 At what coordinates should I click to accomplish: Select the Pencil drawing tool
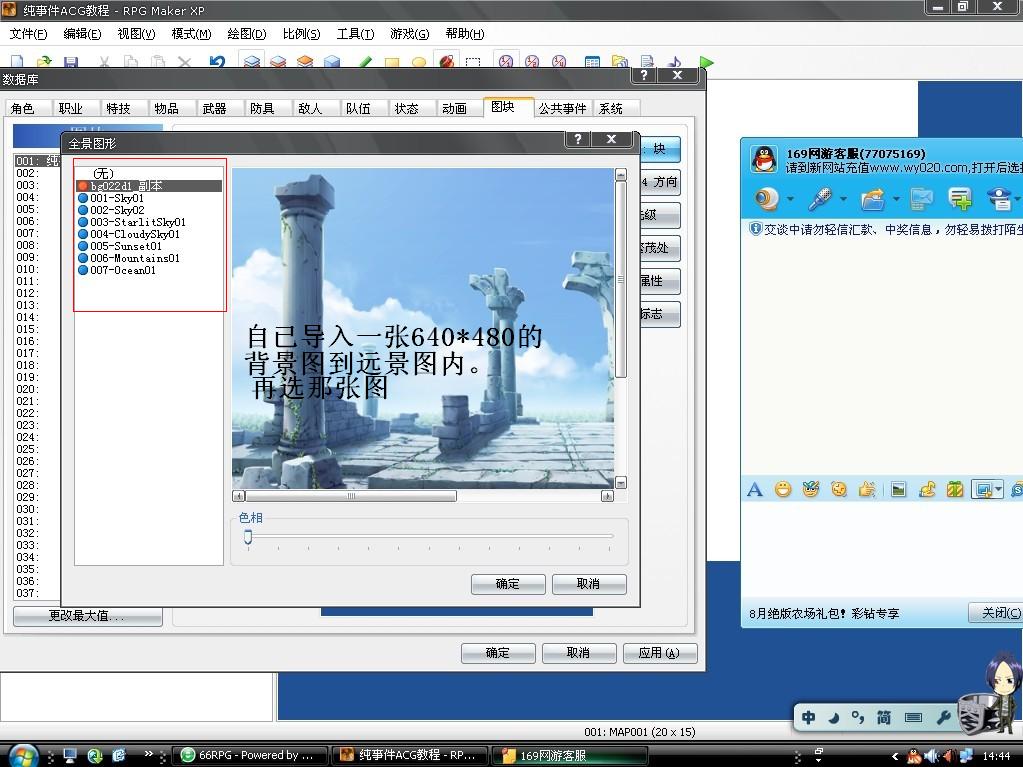click(x=365, y=62)
